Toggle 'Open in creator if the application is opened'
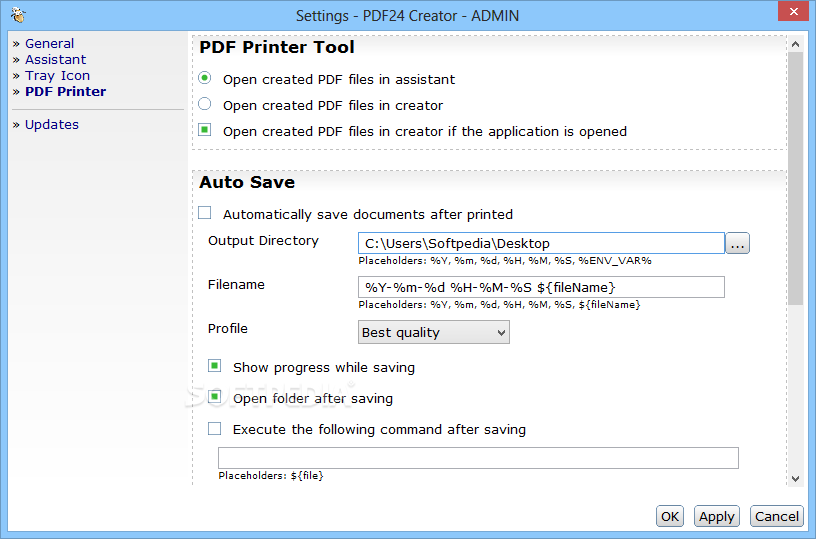Viewport: 816px width, 539px height. click(205, 130)
